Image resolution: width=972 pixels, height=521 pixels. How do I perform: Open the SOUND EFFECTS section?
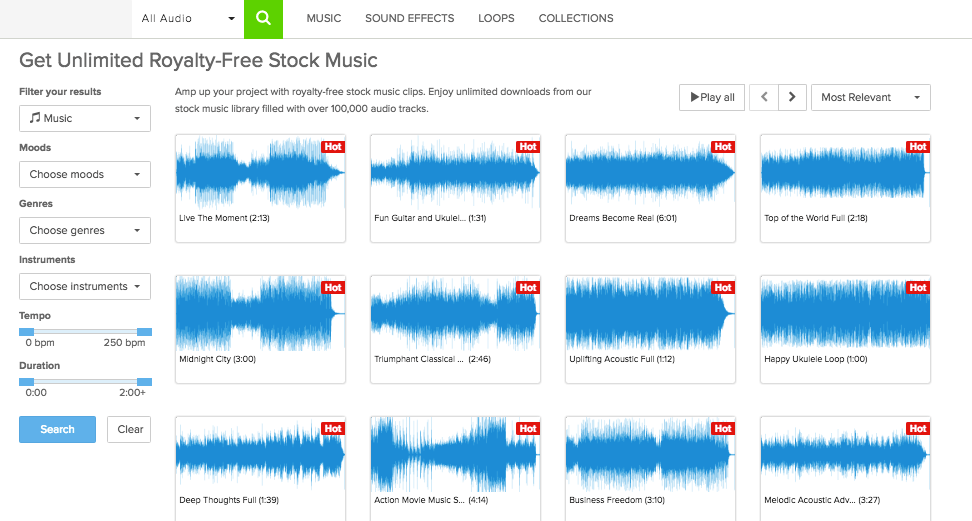pos(410,19)
